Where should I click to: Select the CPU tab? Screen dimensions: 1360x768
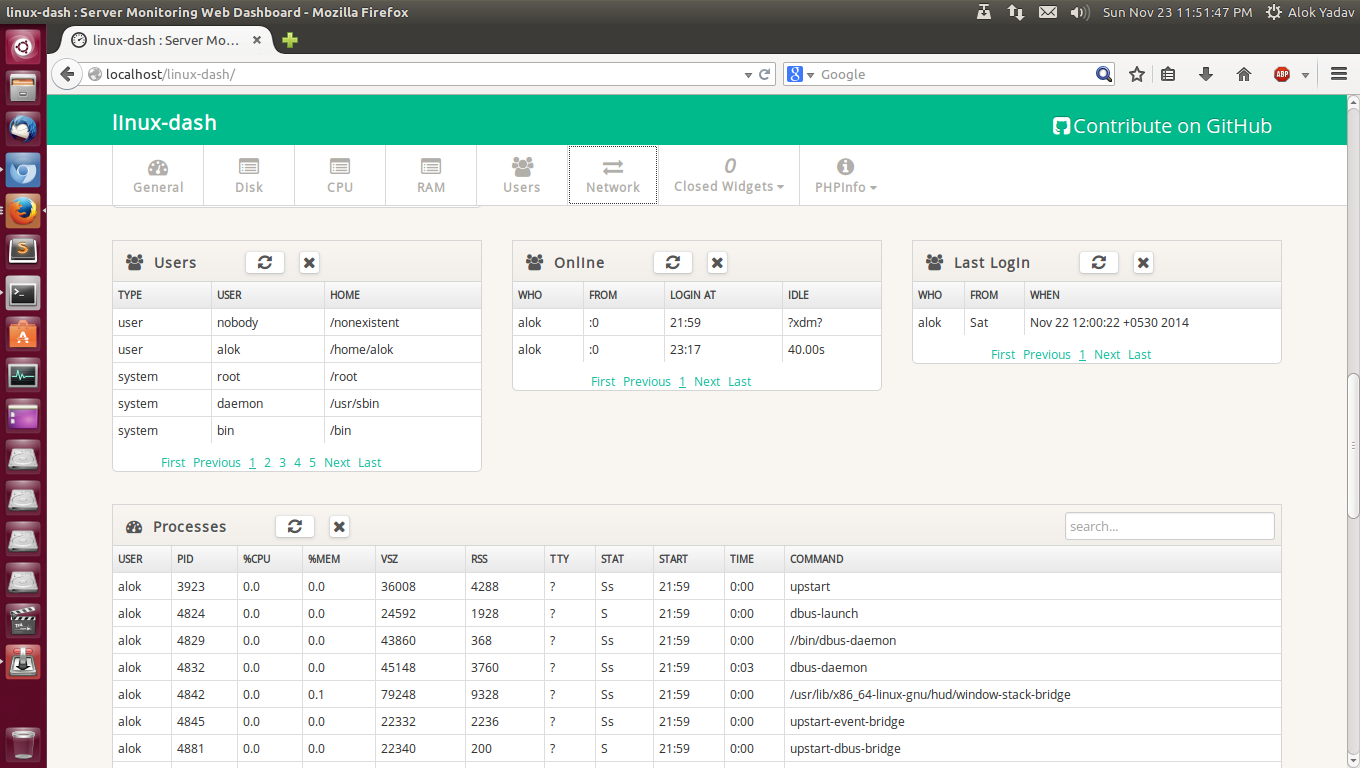coord(340,175)
